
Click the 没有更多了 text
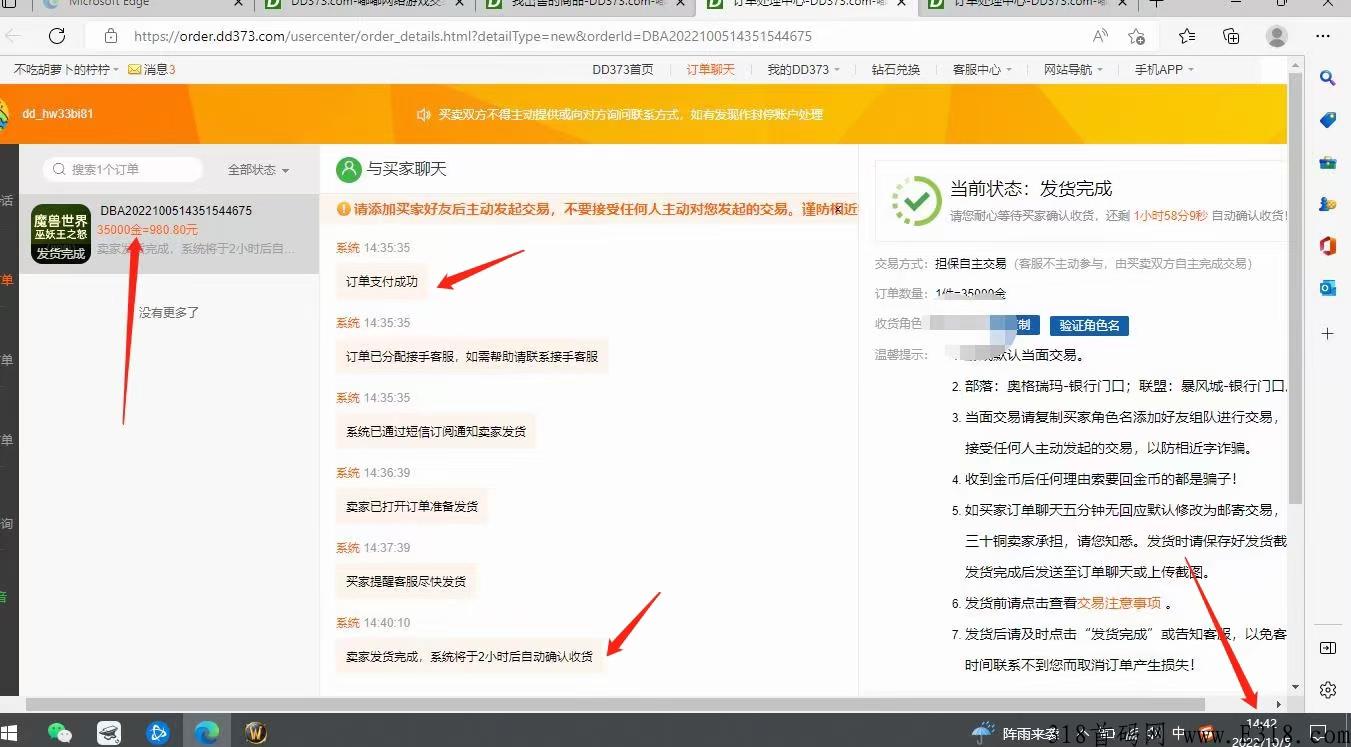(169, 312)
